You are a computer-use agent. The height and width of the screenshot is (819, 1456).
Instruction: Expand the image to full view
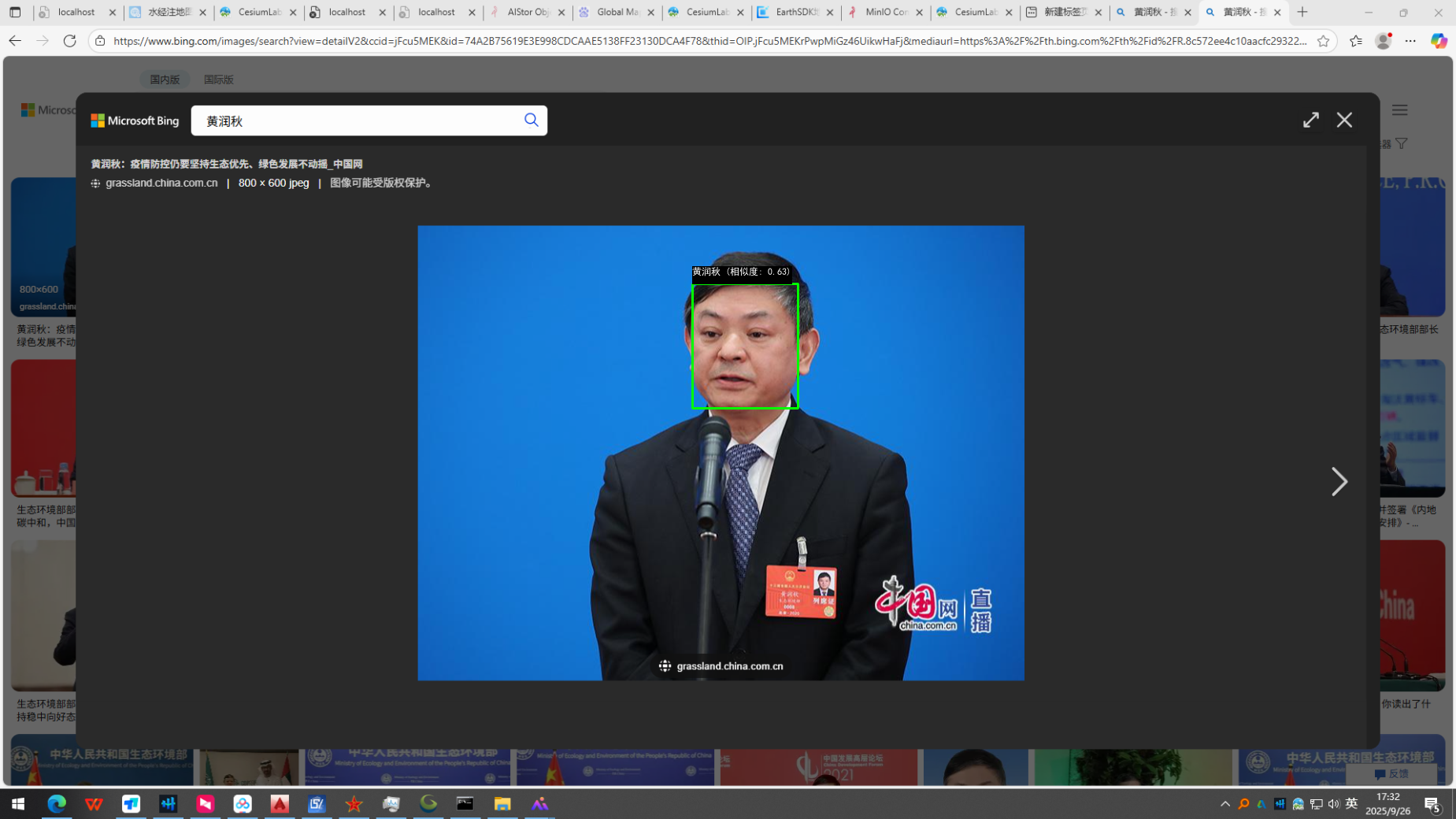(x=1310, y=120)
